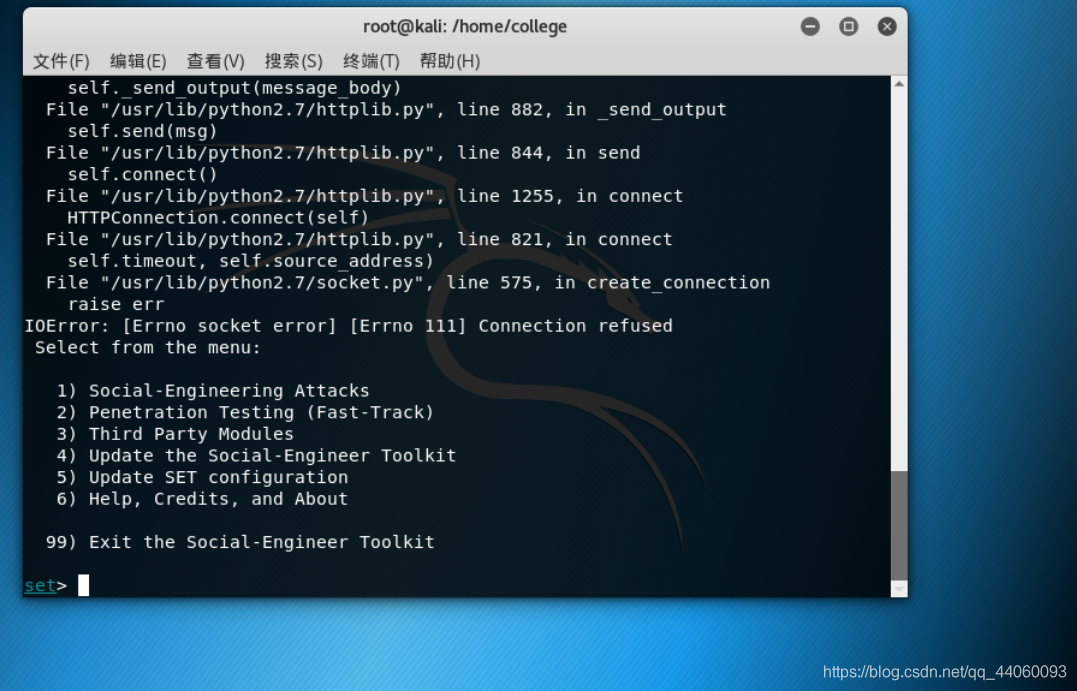Open the 查看(V) menu

click(216, 61)
